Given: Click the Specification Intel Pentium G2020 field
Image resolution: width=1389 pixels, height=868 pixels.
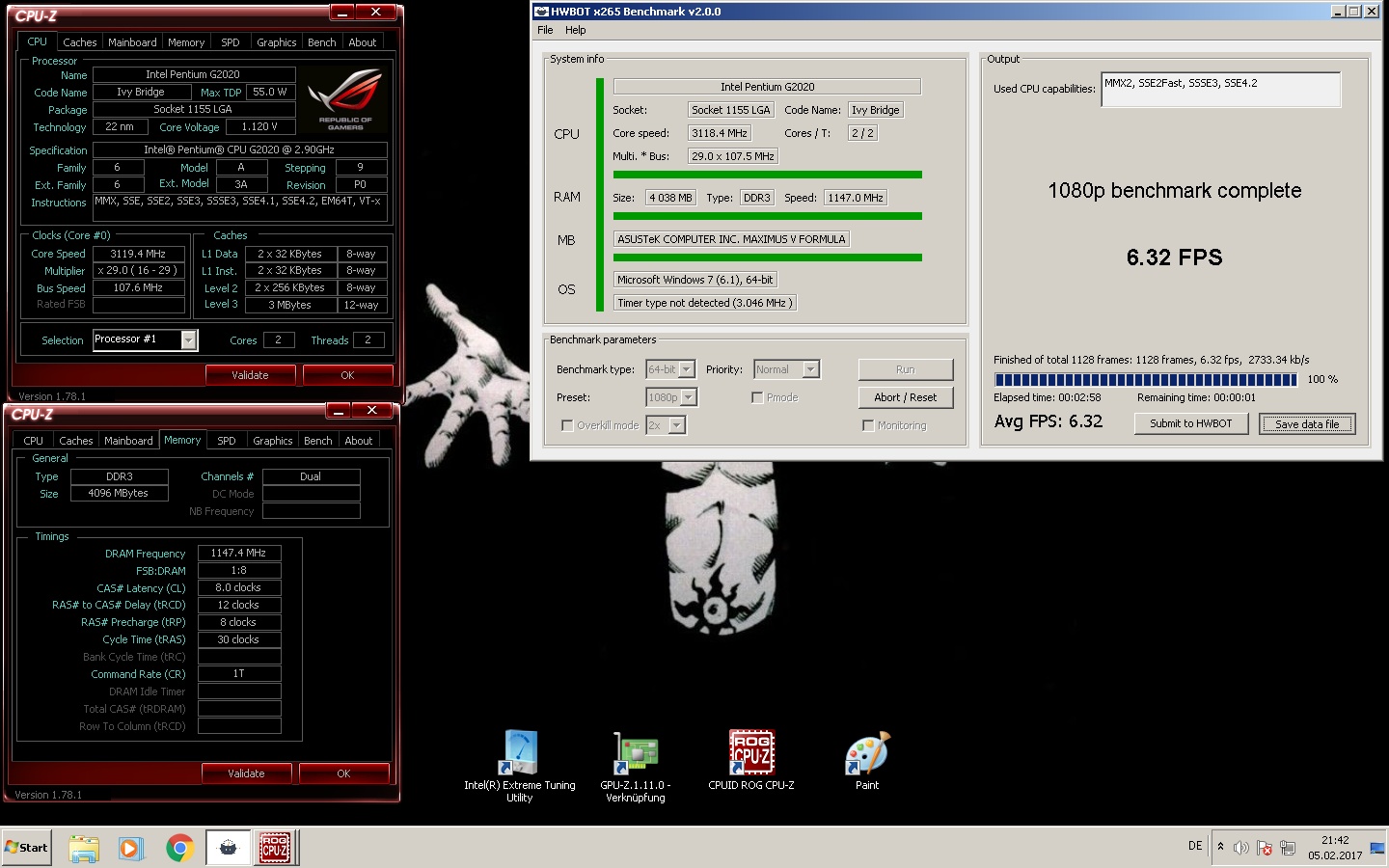Looking at the screenshot, I should pos(239,149).
